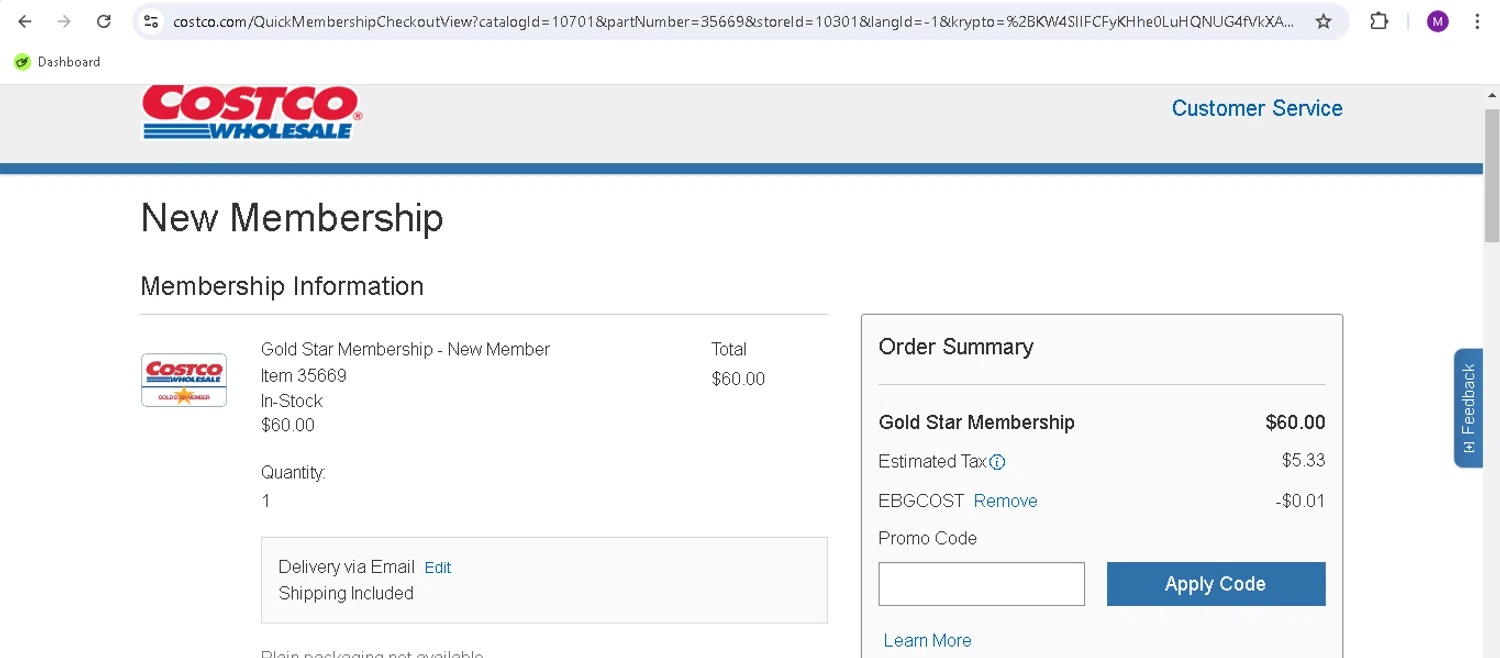The image size is (1500, 658).
Task: Click the 'In-Stock' status text
Action: point(292,401)
